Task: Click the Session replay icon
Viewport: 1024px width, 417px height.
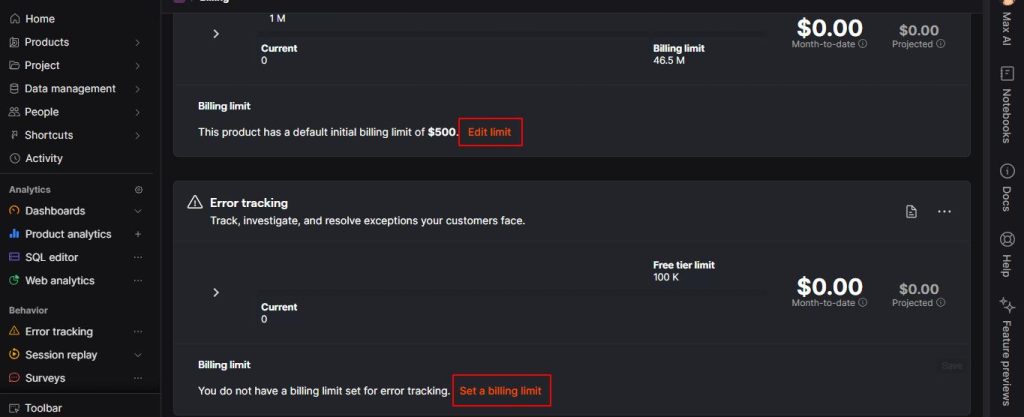Action: click(14, 355)
